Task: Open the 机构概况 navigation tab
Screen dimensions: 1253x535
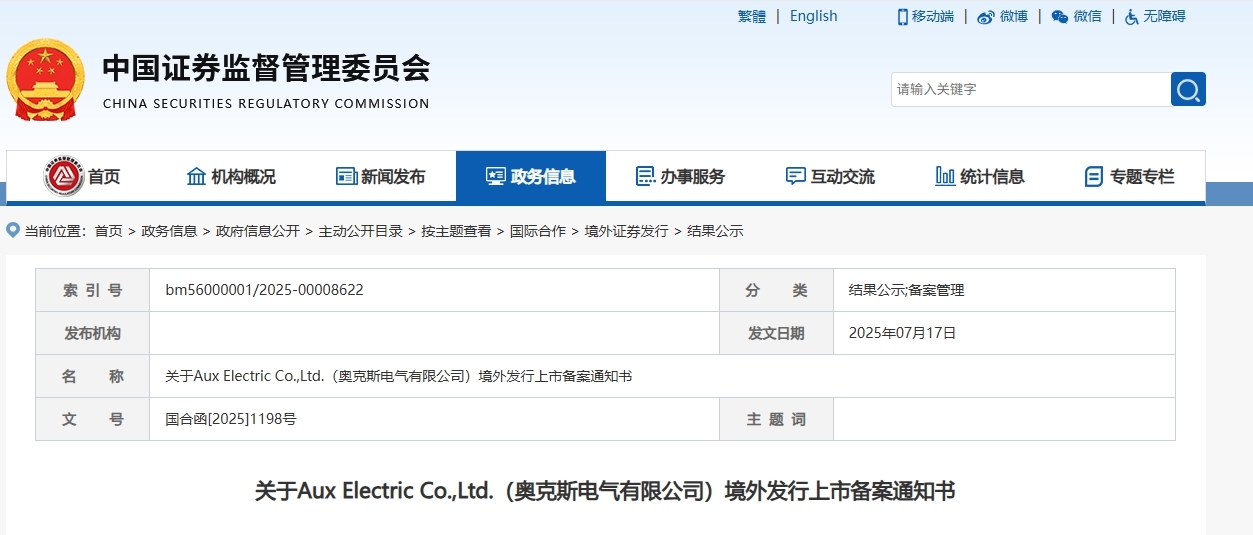Action: (x=231, y=177)
